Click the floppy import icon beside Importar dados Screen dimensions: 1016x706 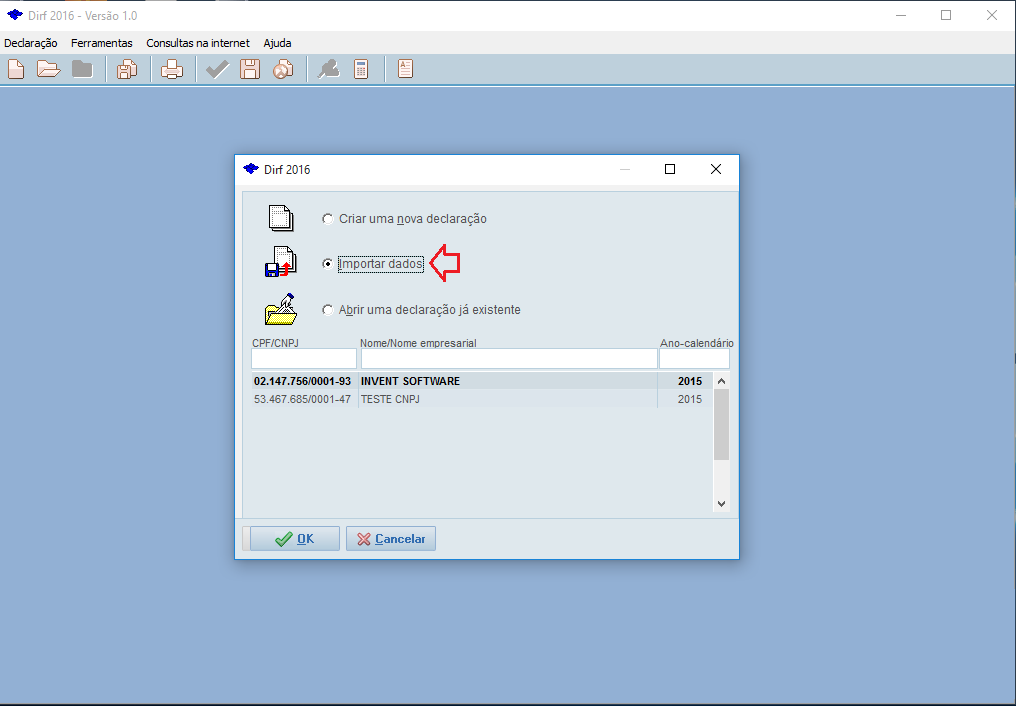pos(281,262)
